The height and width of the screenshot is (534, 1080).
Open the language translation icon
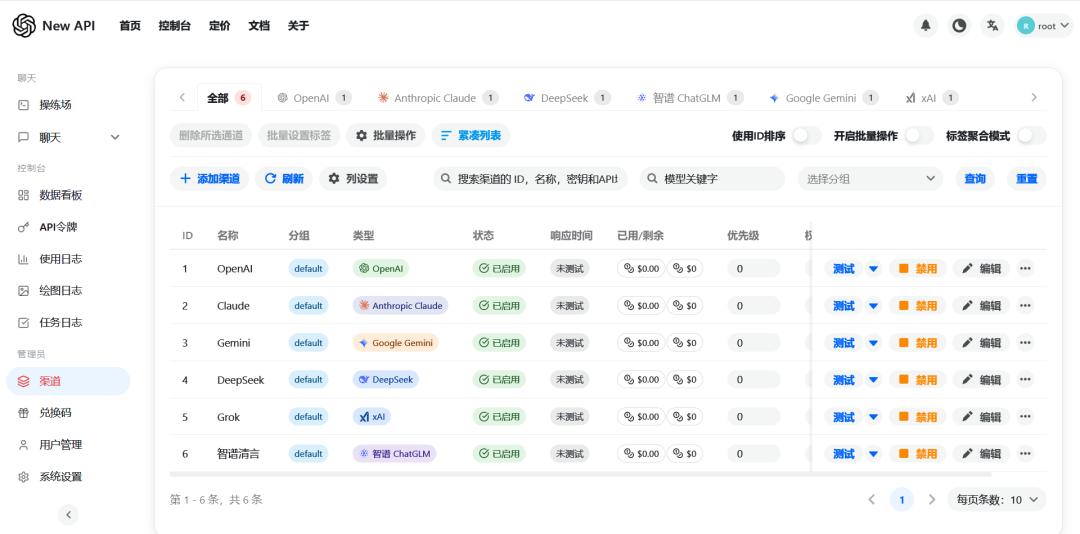tap(992, 26)
